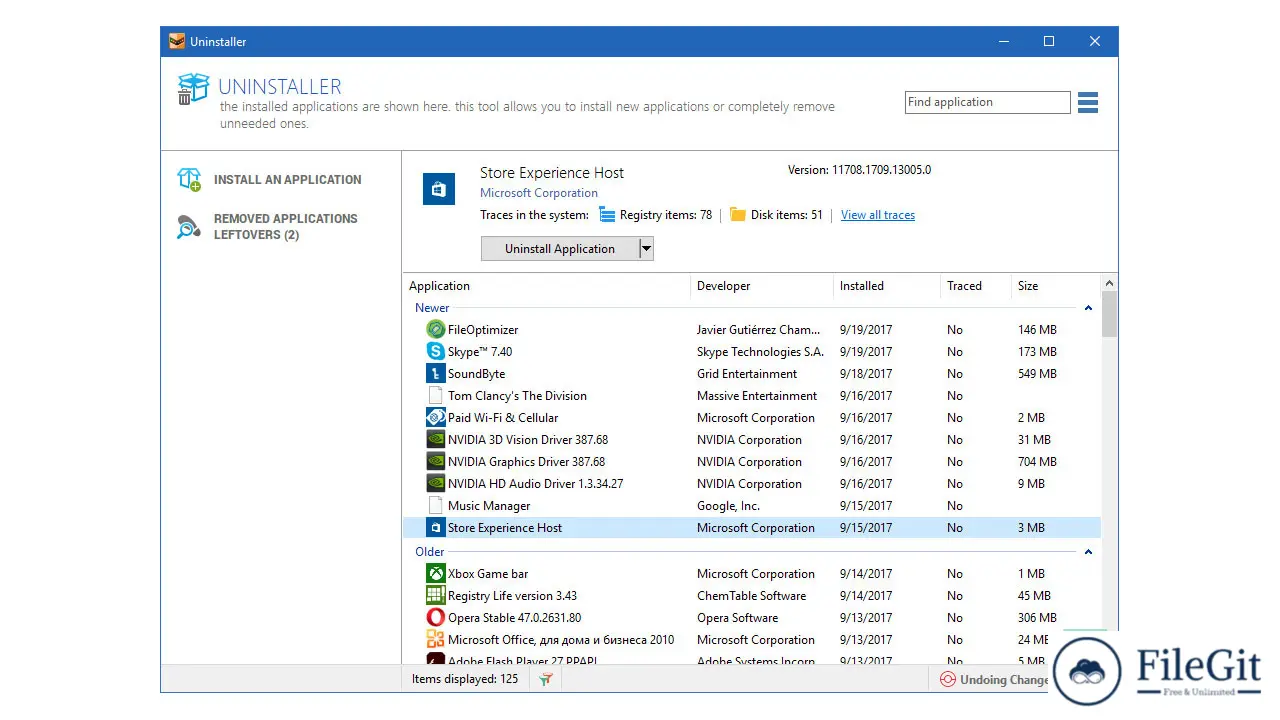Click the Store Experience Host row icon
Screen dimensions: 1280x720
point(435,528)
